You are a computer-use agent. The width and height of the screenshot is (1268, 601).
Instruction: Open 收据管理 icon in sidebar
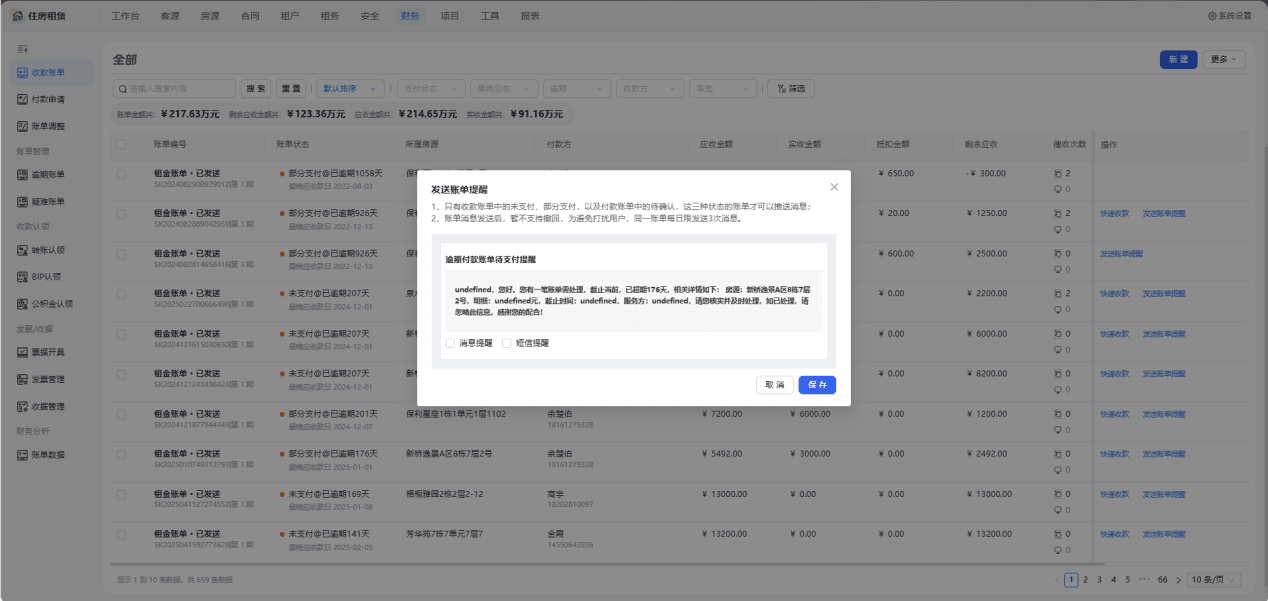pos(22,406)
